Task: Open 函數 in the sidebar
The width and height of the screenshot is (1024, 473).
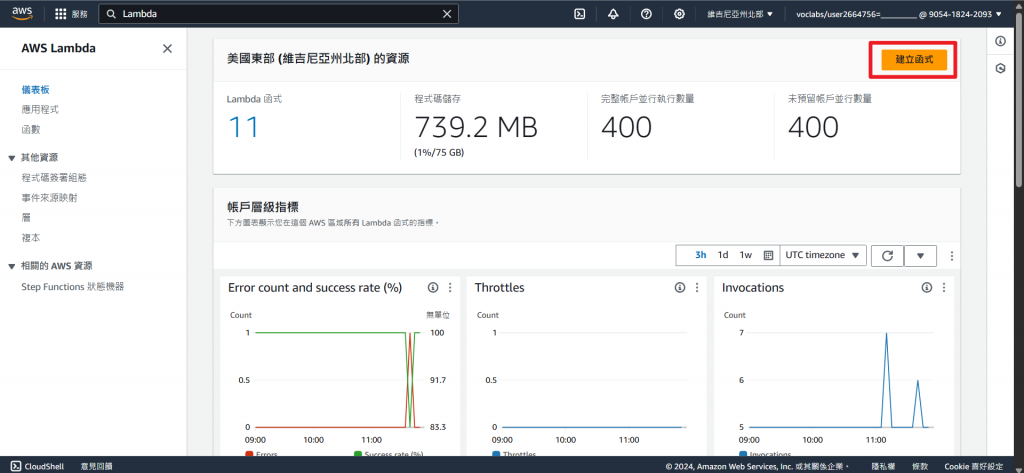Action: point(31,130)
